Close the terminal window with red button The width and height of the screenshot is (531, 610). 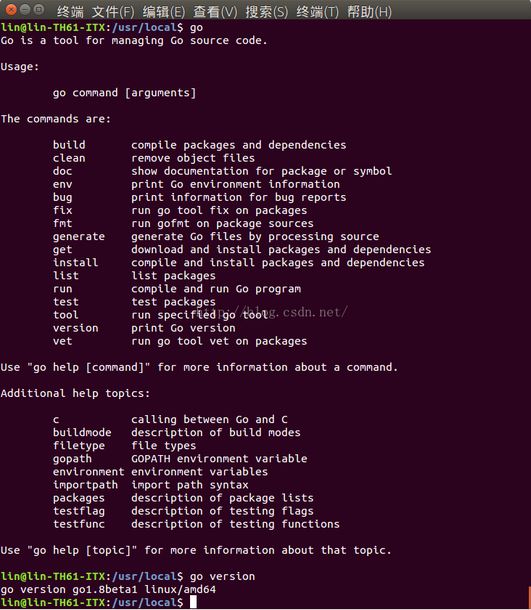pyautogui.click(x=12, y=9)
